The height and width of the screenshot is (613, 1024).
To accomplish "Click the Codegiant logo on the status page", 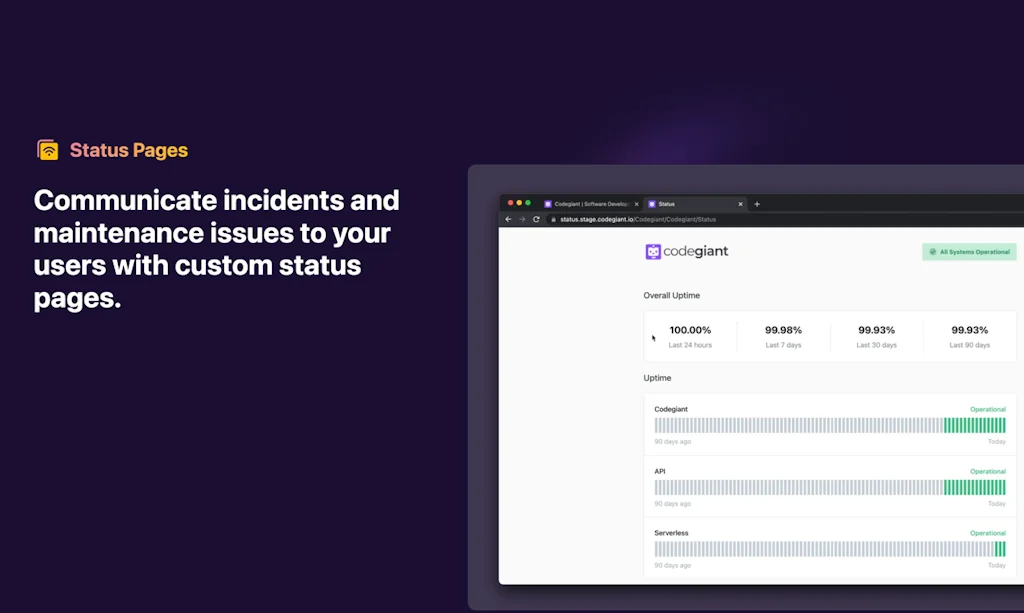I will click(686, 251).
